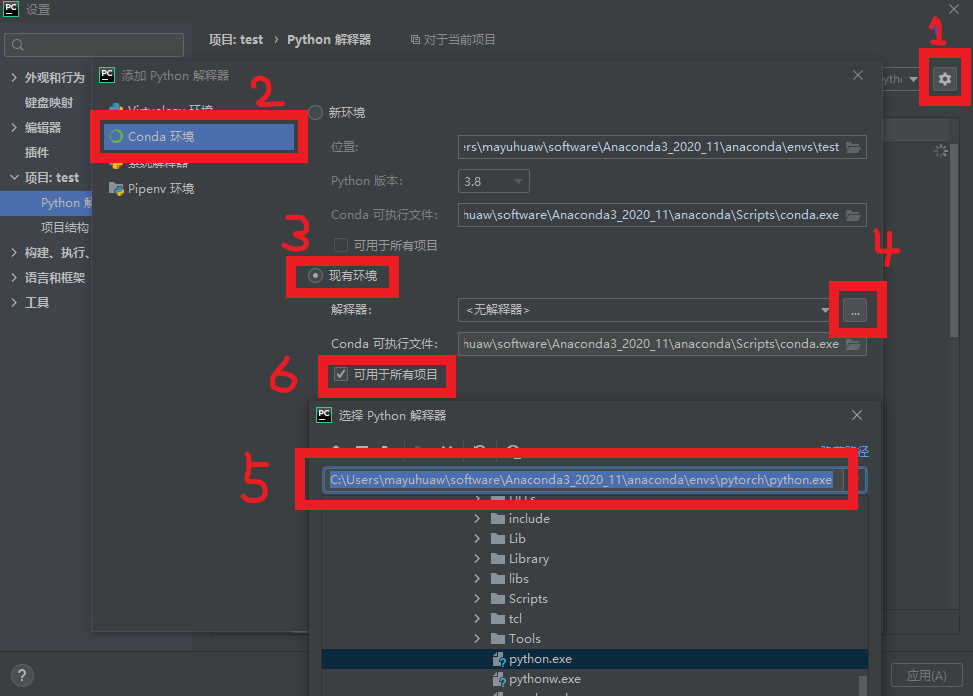Uncheck 可用于所有项目 under existing environment
This screenshot has height=696, width=973.
click(341, 374)
